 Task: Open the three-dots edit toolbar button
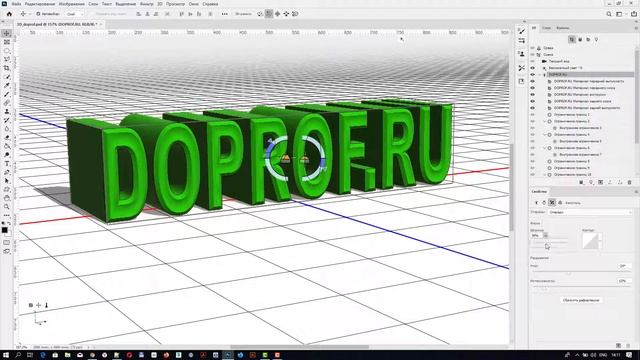pyautogui.click(x=7, y=215)
